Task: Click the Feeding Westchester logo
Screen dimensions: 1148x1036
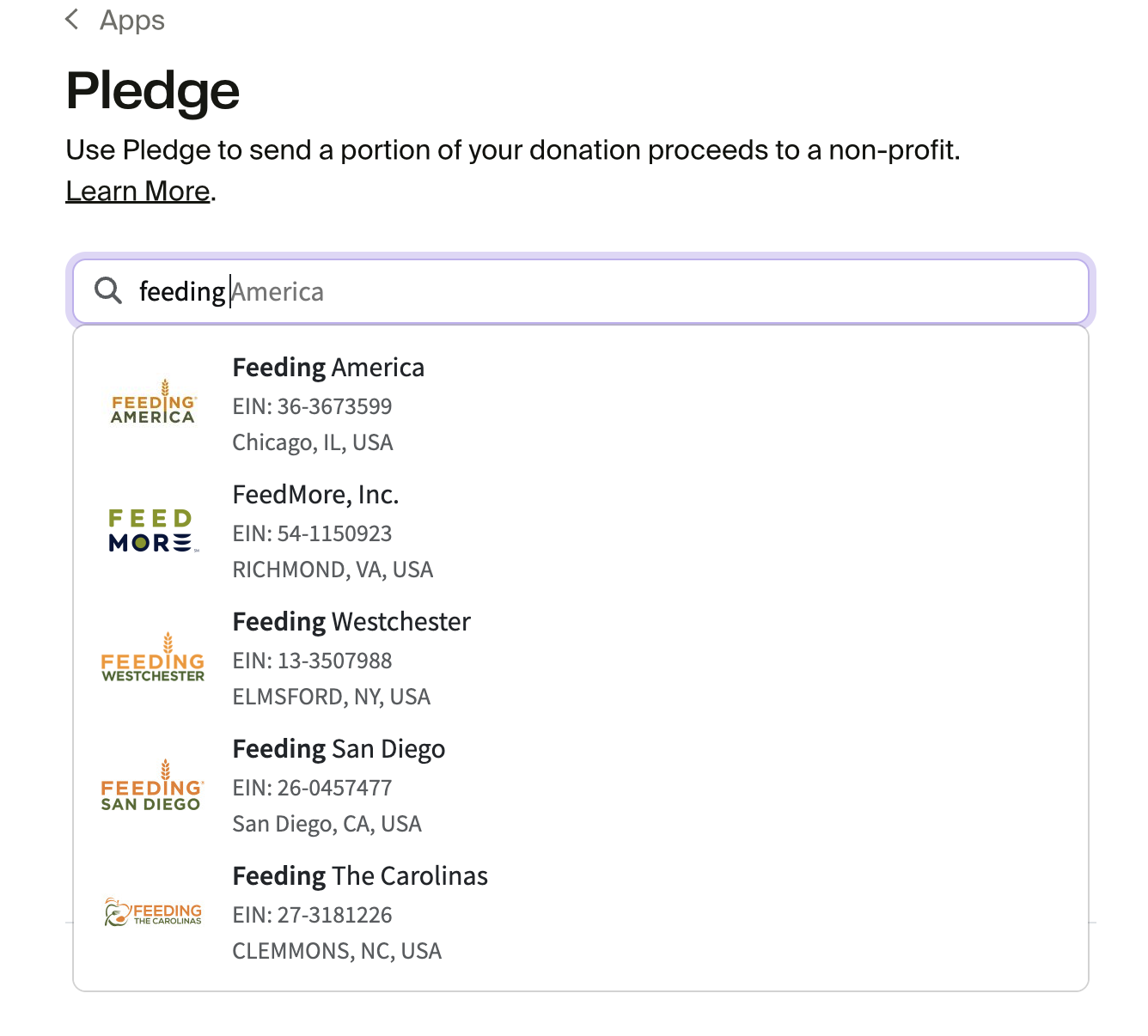Action: (153, 658)
